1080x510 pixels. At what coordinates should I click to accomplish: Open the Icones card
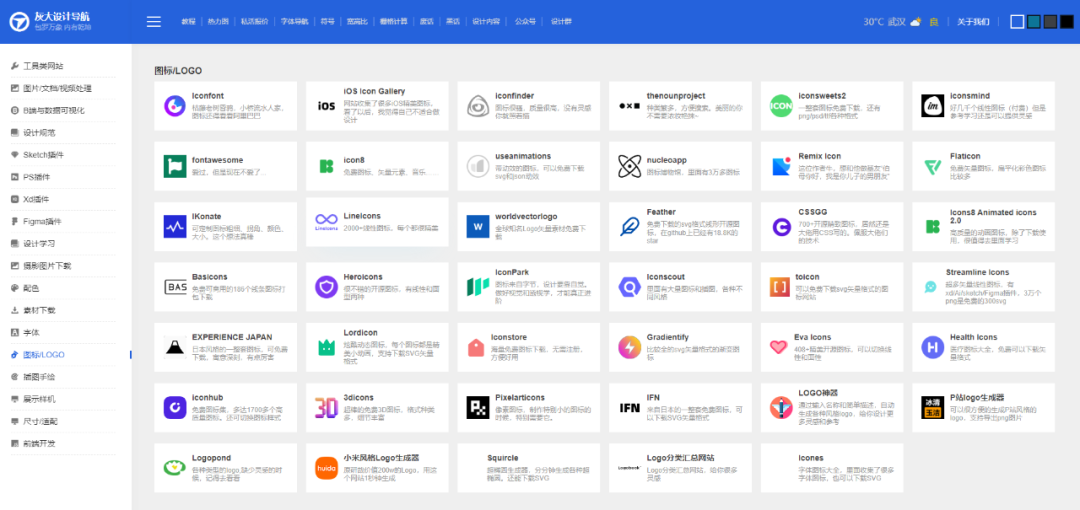coord(832,468)
